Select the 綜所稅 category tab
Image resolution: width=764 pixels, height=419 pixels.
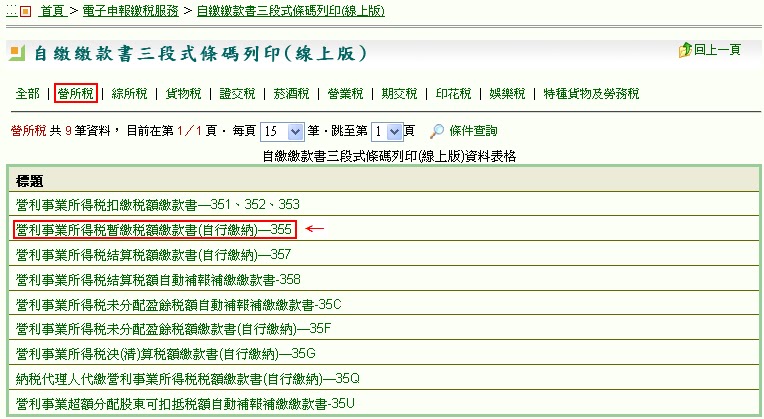129,93
